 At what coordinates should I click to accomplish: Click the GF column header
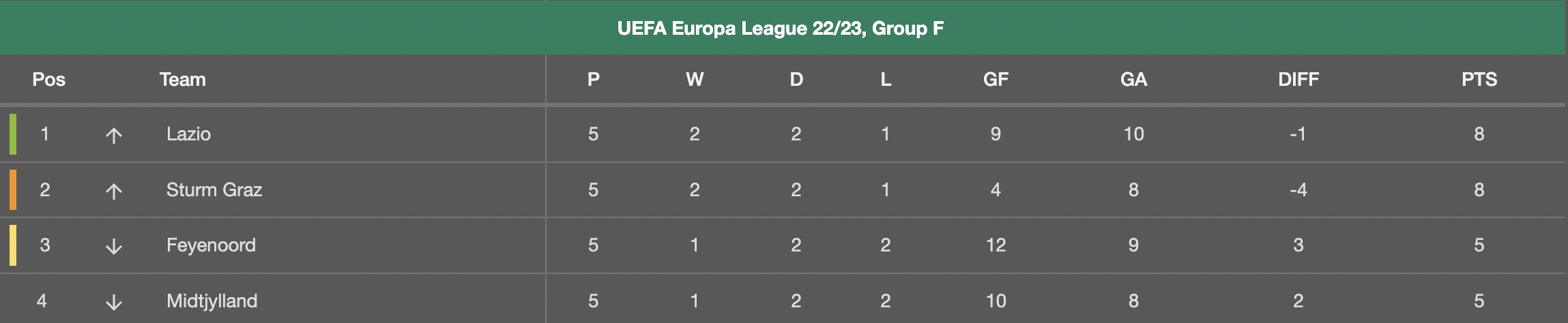coord(996,79)
